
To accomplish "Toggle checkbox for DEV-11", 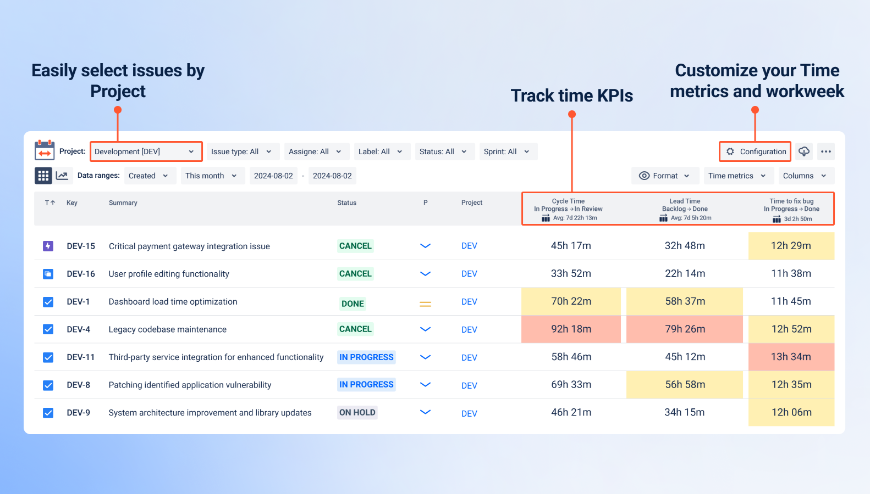I will [48, 357].
